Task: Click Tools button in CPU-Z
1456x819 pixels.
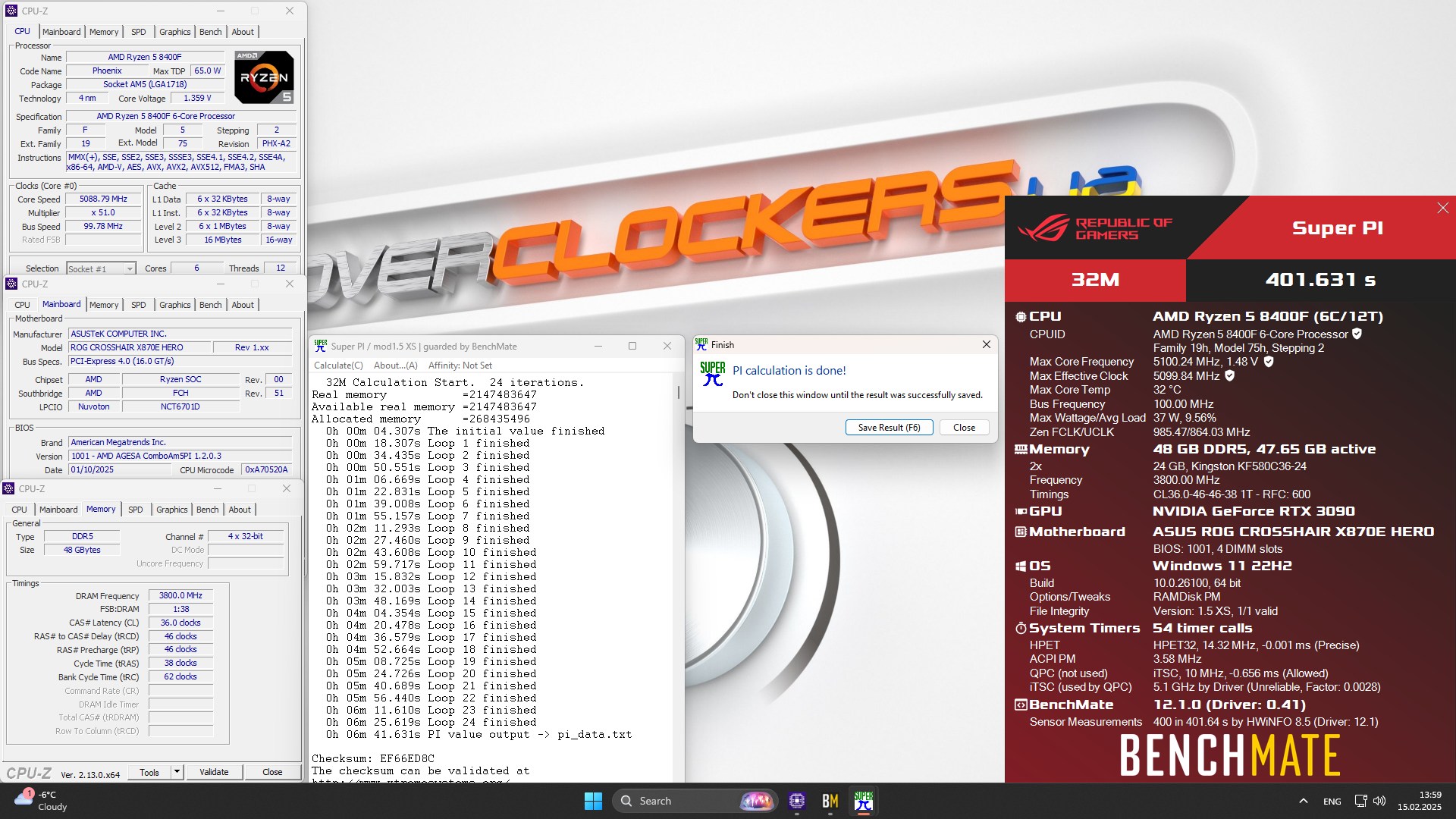Action: click(x=149, y=772)
